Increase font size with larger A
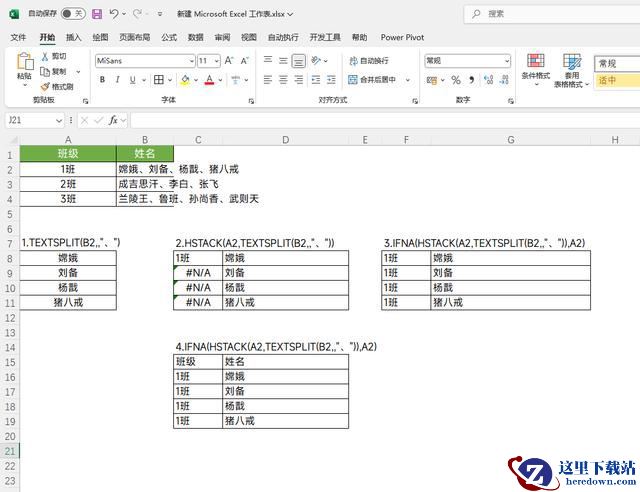This screenshot has height=492, width=640. click(x=229, y=61)
